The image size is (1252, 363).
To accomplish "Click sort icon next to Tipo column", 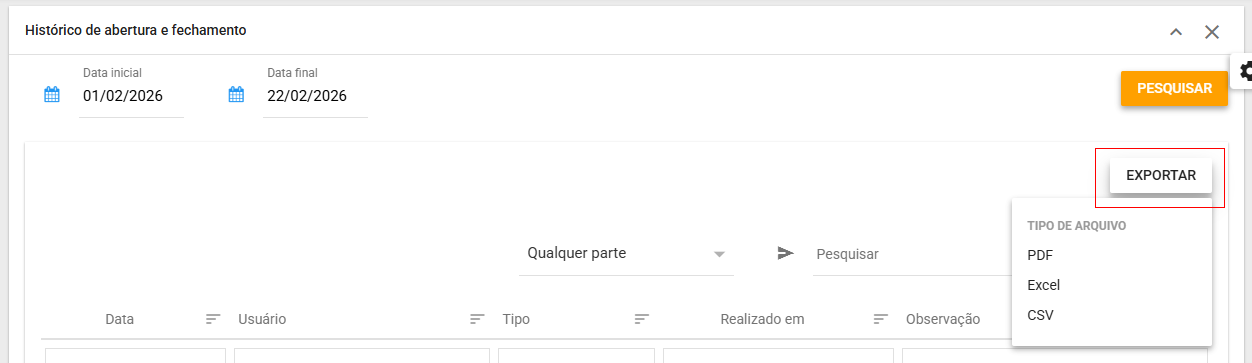I will [x=642, y=319].
